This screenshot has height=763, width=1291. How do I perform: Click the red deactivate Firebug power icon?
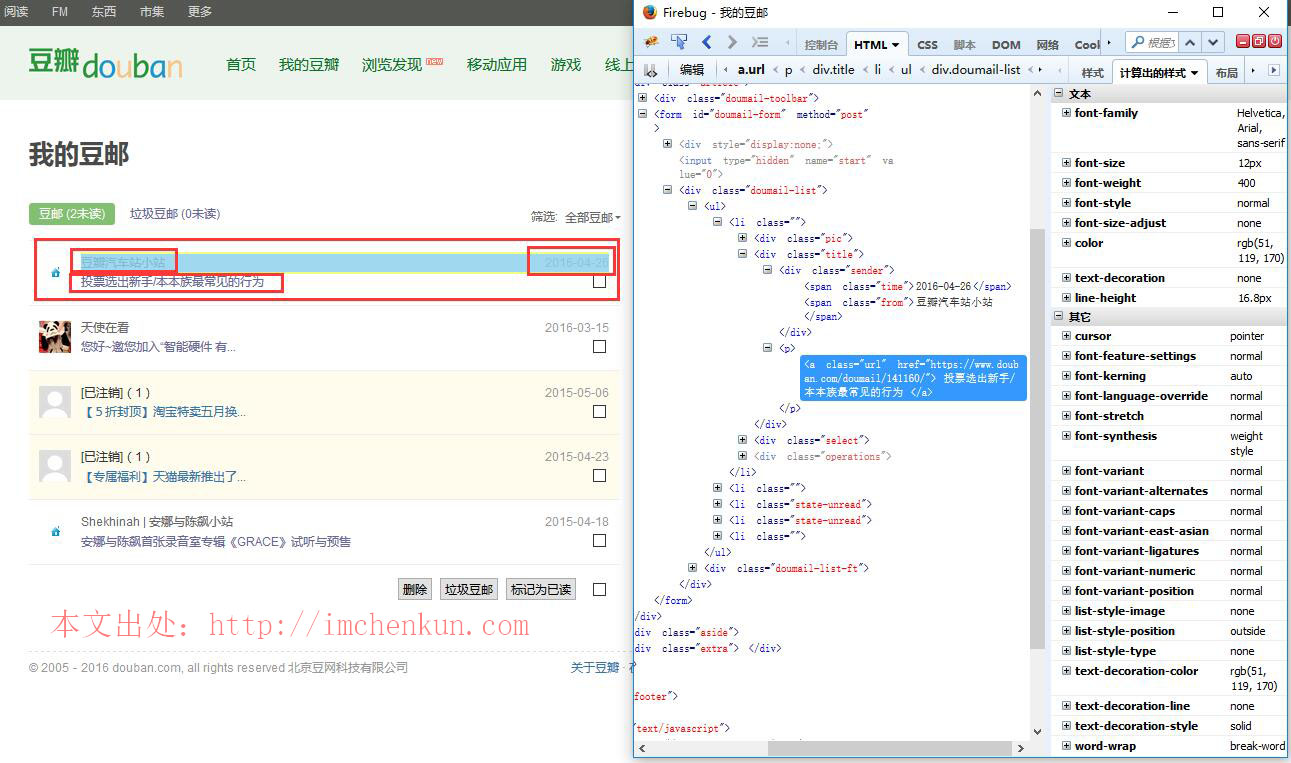(x=1275, y=41)
